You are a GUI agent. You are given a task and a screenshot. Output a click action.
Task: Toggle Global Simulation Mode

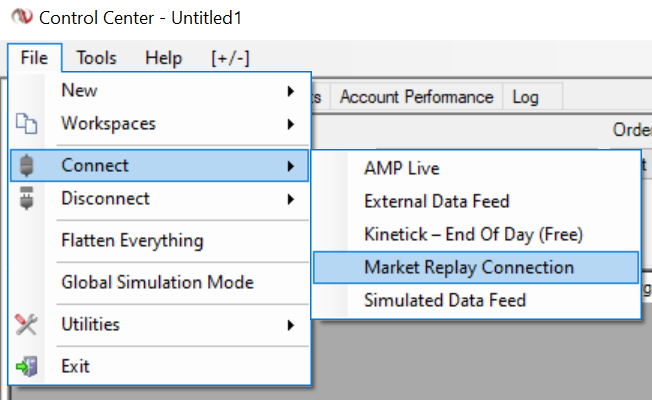coord(157,283)
